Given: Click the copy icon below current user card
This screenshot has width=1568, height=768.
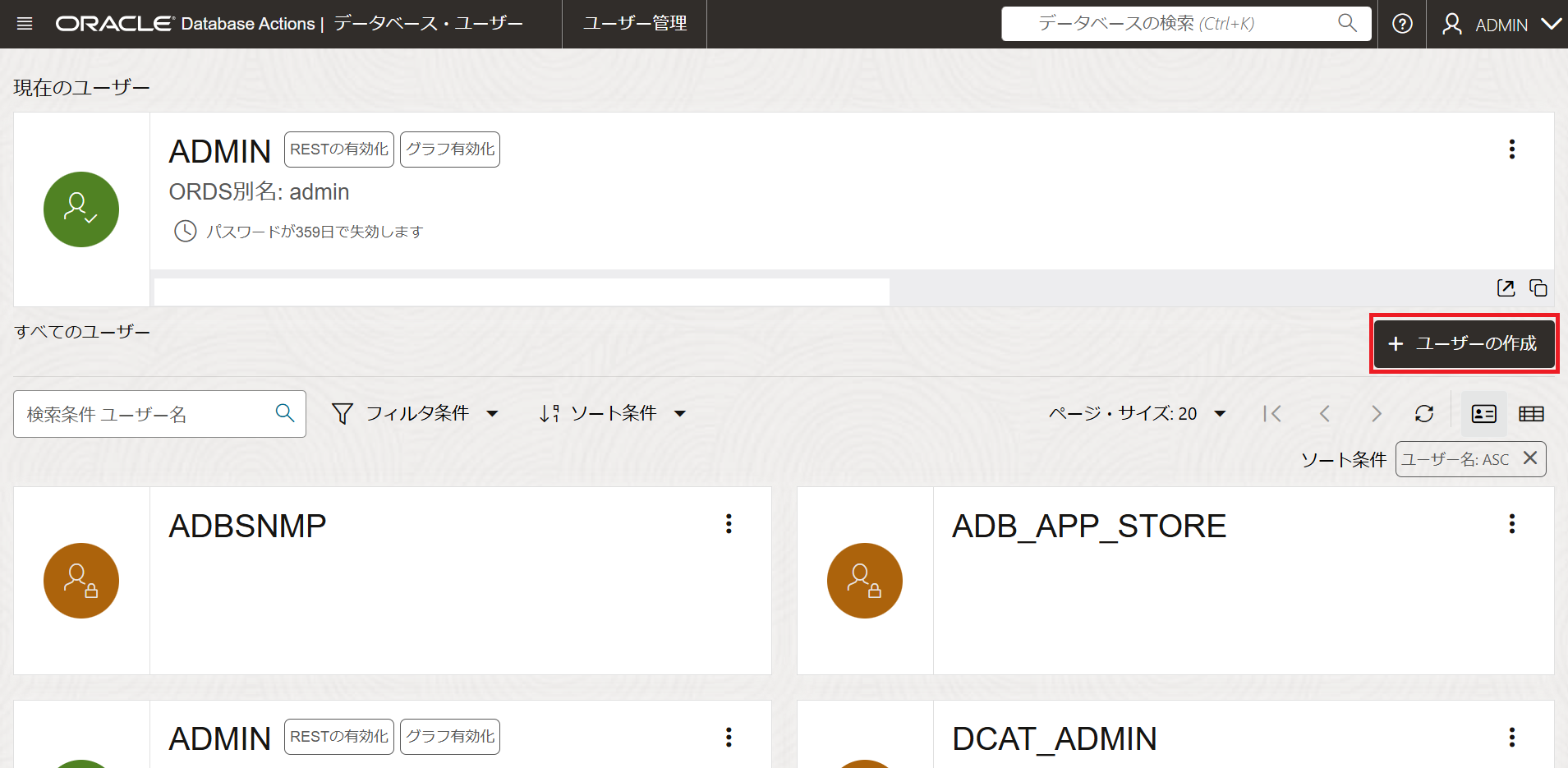Looking at the screenshot, I should 1538,288.
